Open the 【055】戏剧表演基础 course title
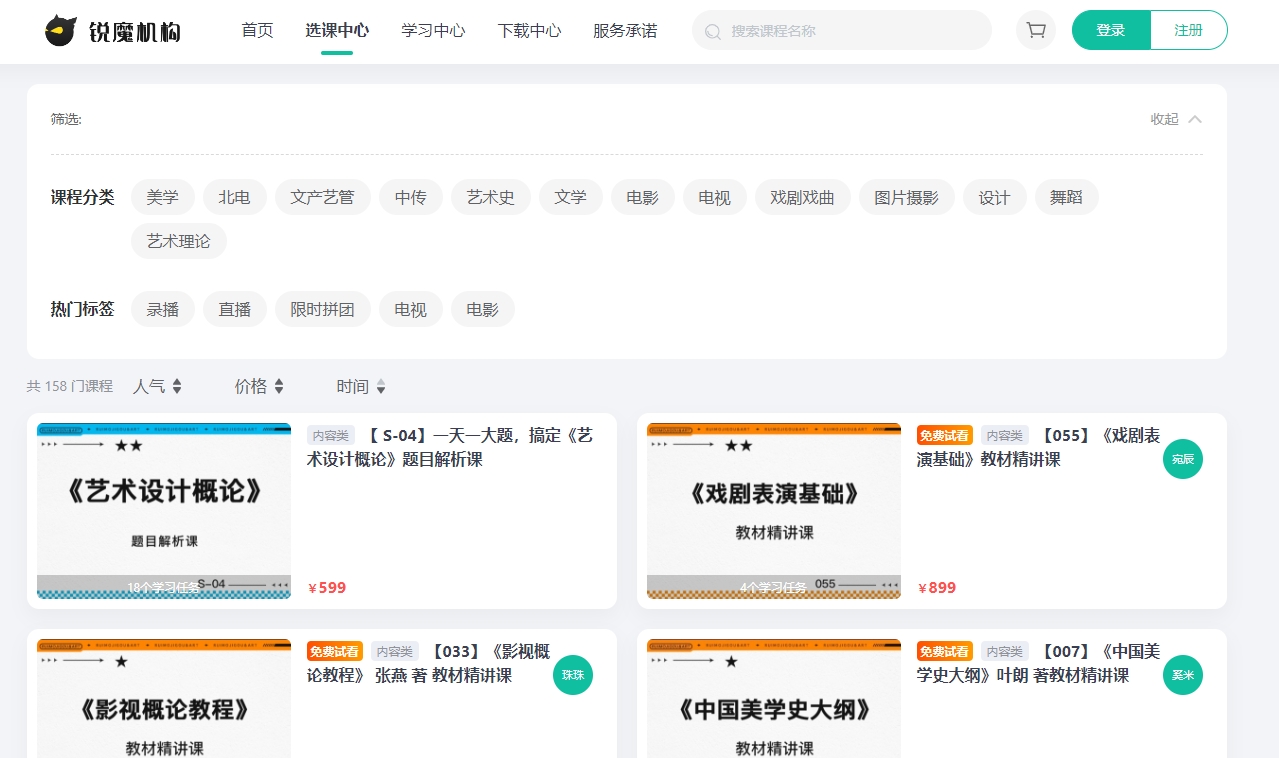Screen dimensions: 1279x758 (x=1039, y=447)
